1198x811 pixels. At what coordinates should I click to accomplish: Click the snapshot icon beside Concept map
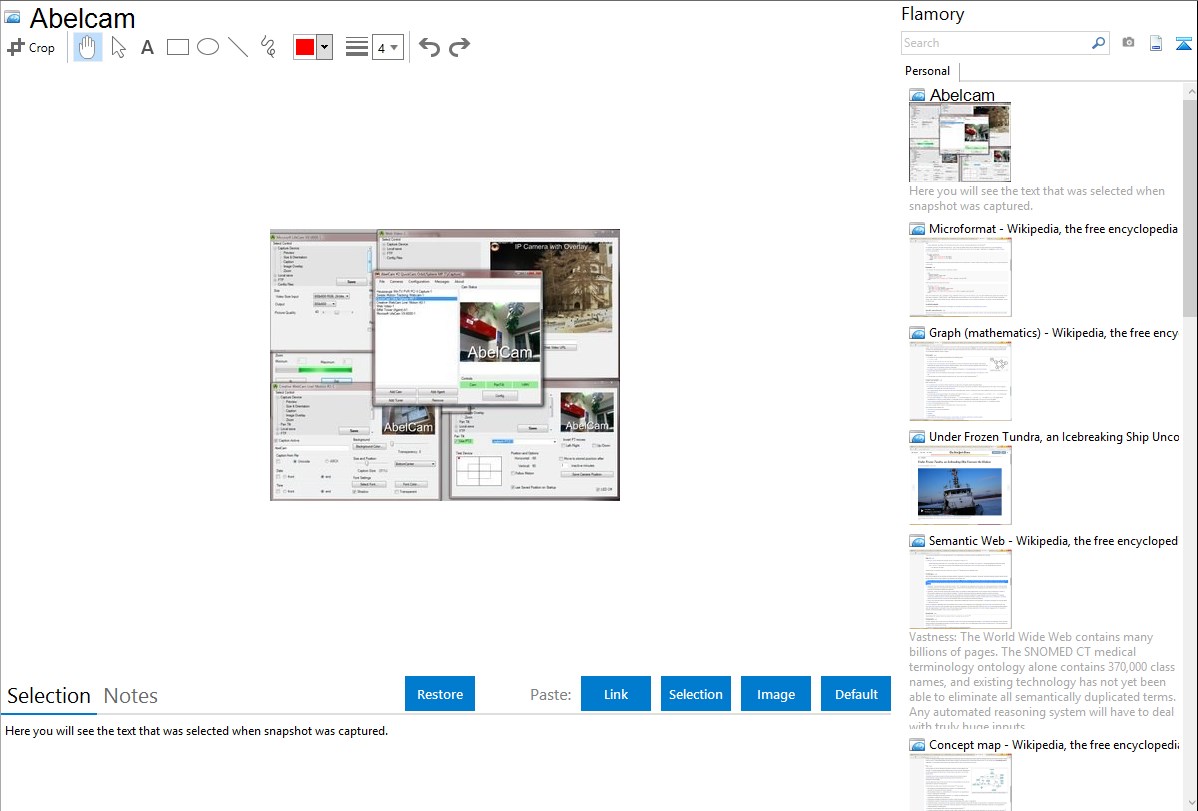click(x=917, y=744)
